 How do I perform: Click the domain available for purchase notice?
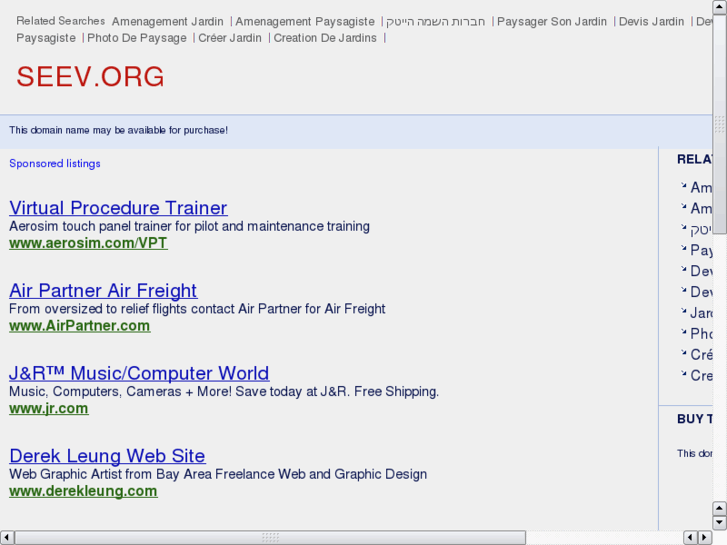pos(118,130)
